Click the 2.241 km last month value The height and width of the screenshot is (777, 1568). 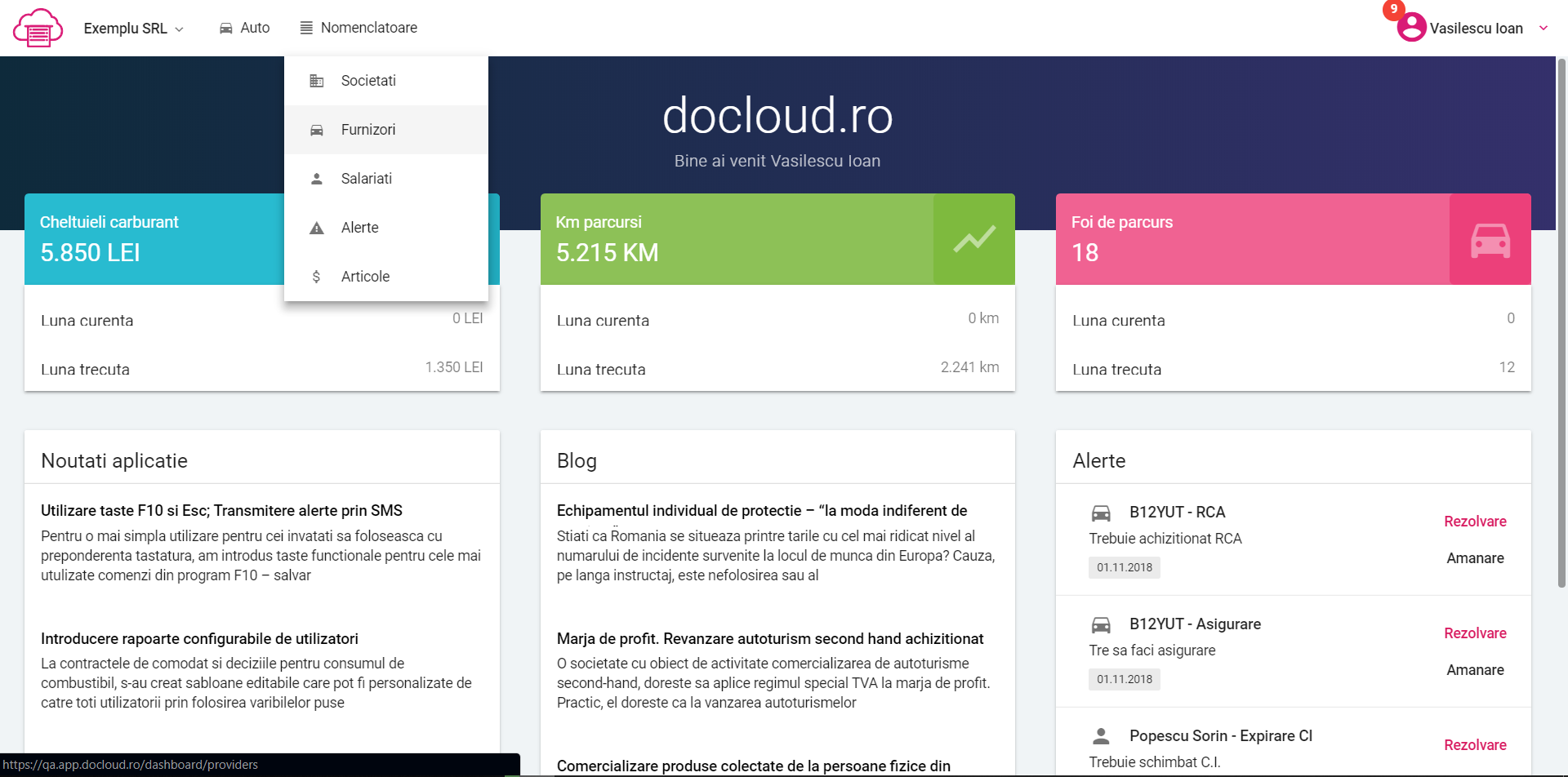click(969, 367)
